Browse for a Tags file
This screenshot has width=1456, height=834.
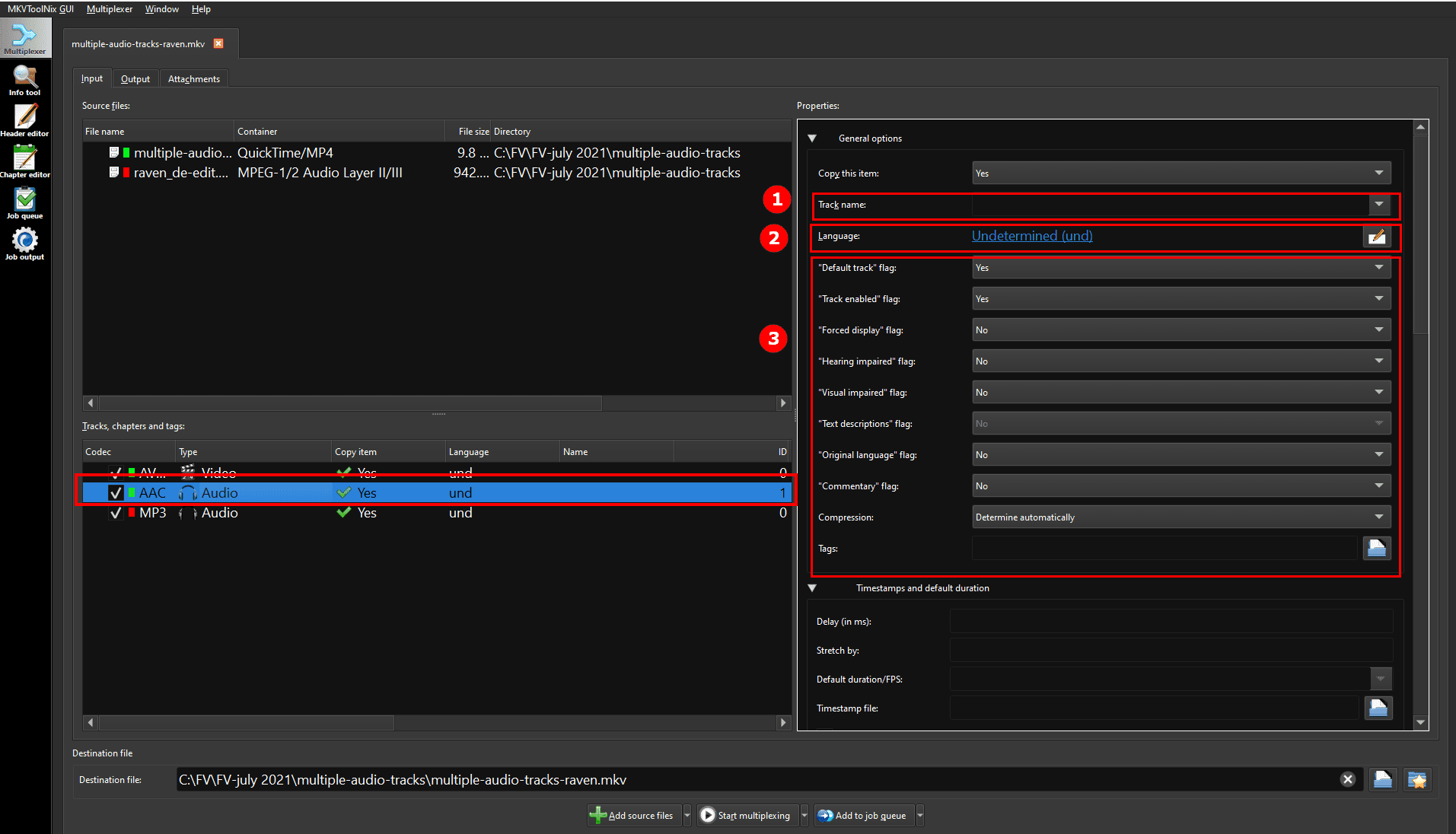(1377, 548)
